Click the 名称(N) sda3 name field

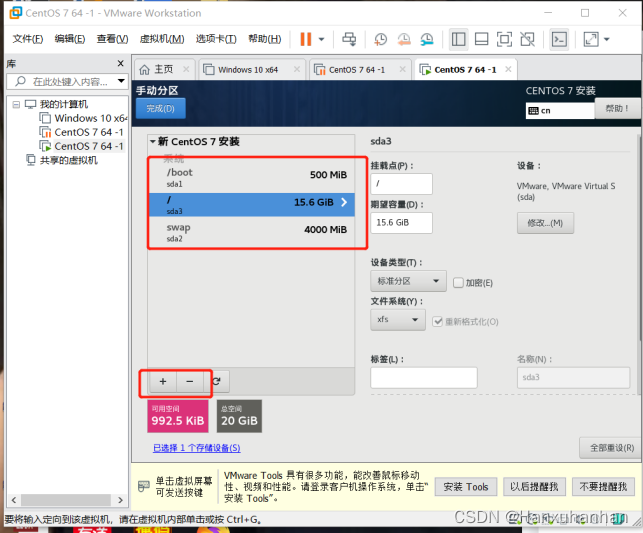[x=573, y=378]
